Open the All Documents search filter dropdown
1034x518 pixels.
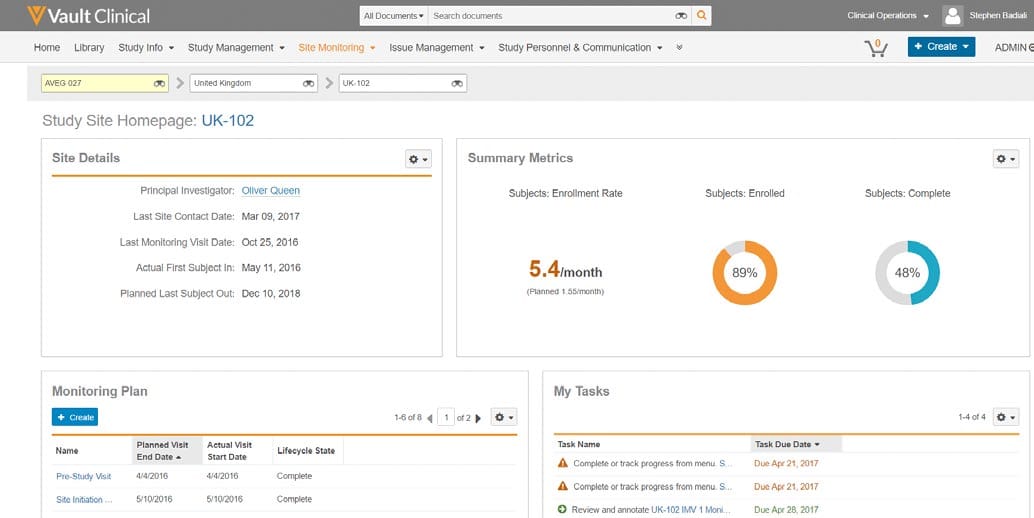coord(394,16)
